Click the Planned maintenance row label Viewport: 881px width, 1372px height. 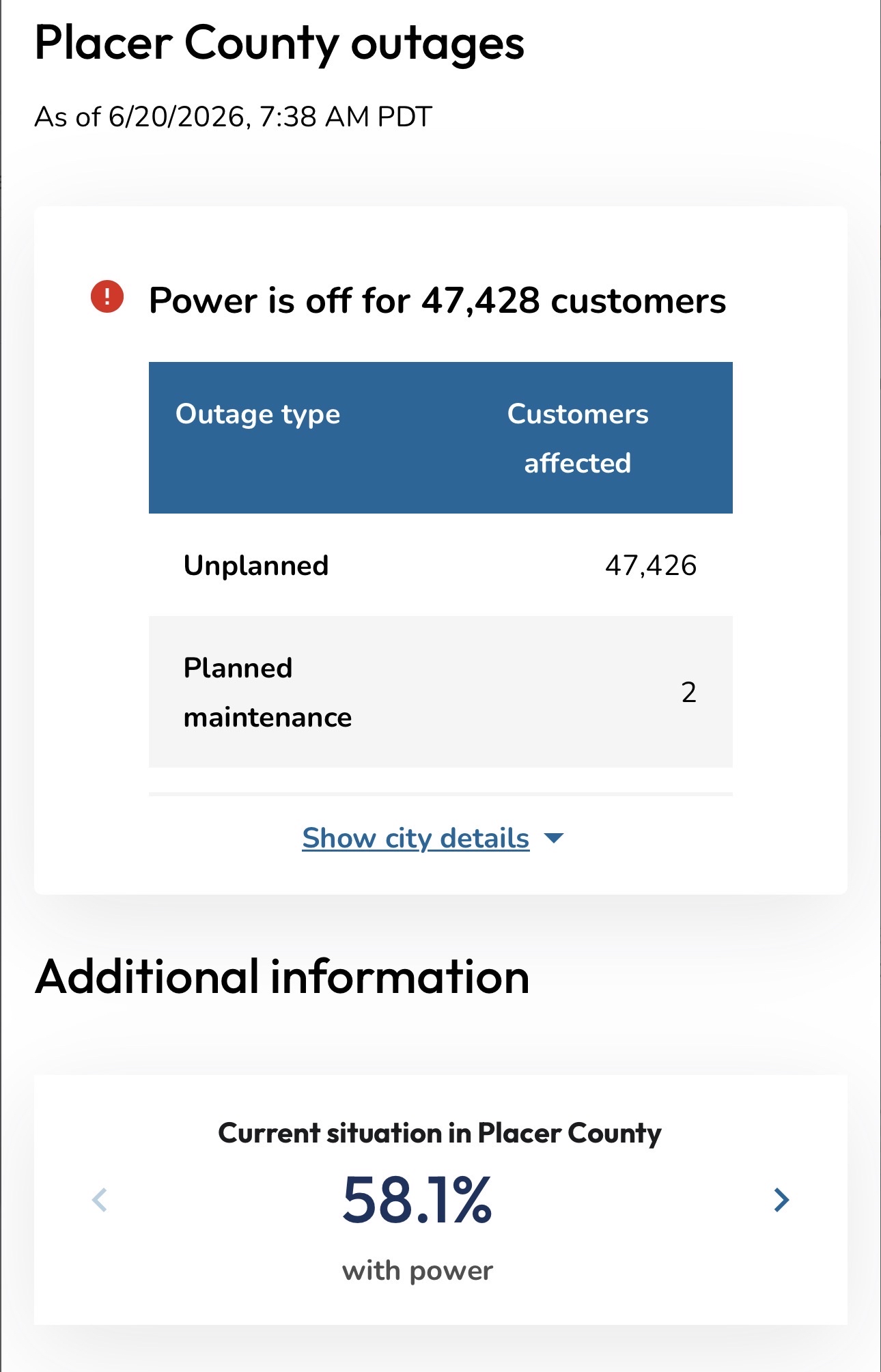pyautogui.click(x=268, y=692)
